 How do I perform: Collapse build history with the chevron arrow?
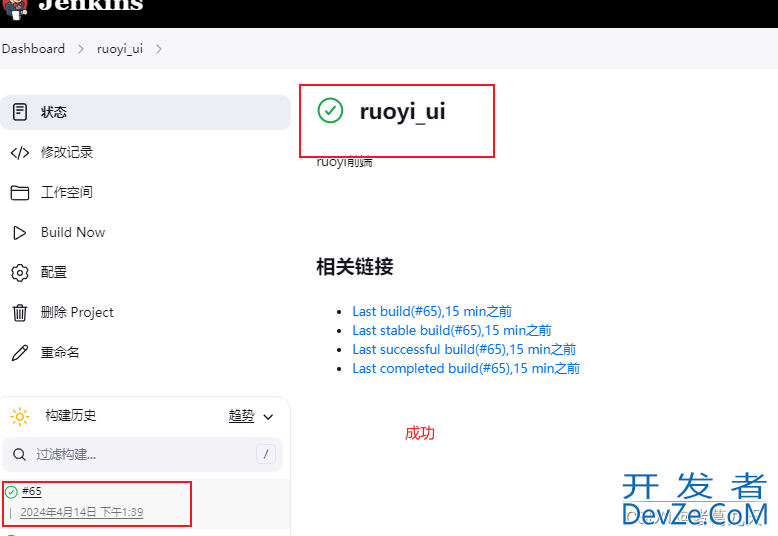tap(268, 417)
